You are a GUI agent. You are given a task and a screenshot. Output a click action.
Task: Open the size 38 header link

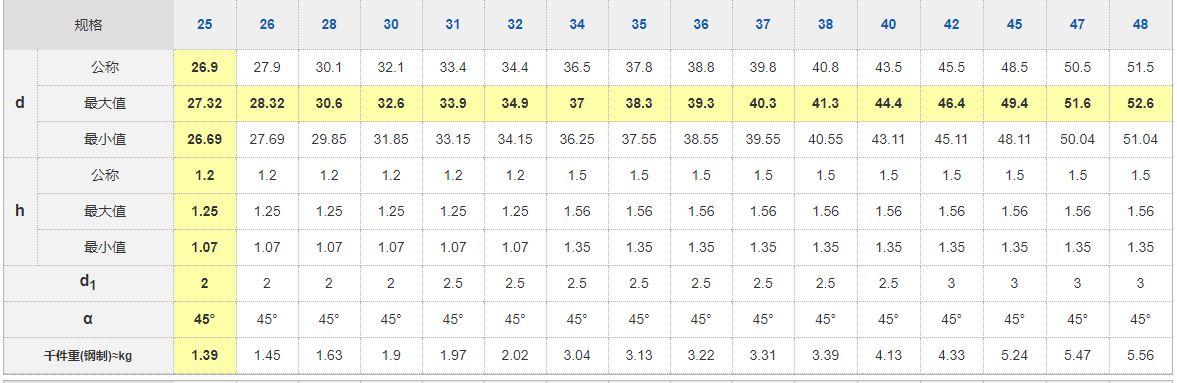pos(825,25)
